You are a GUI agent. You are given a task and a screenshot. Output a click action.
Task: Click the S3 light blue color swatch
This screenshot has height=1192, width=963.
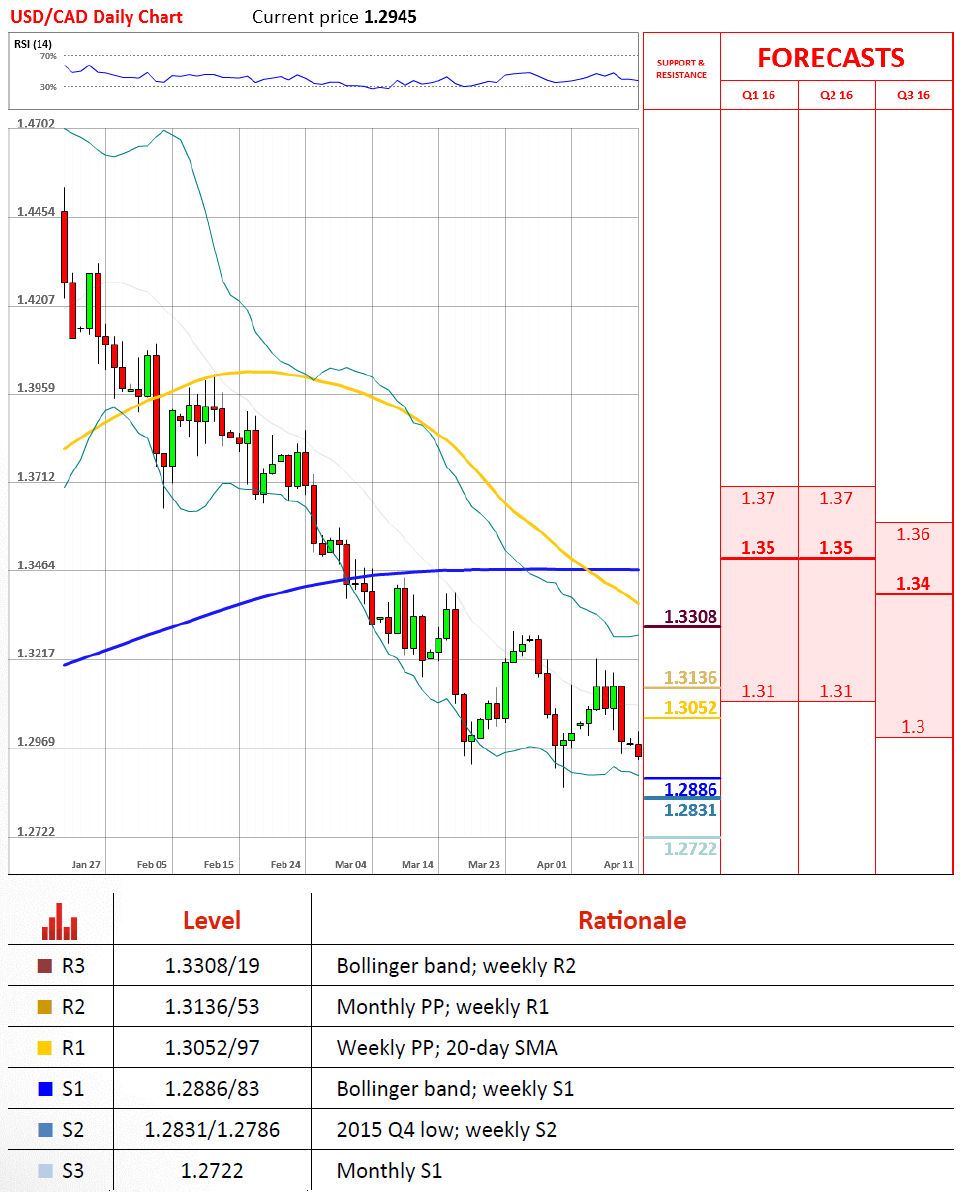[45, 1171]
